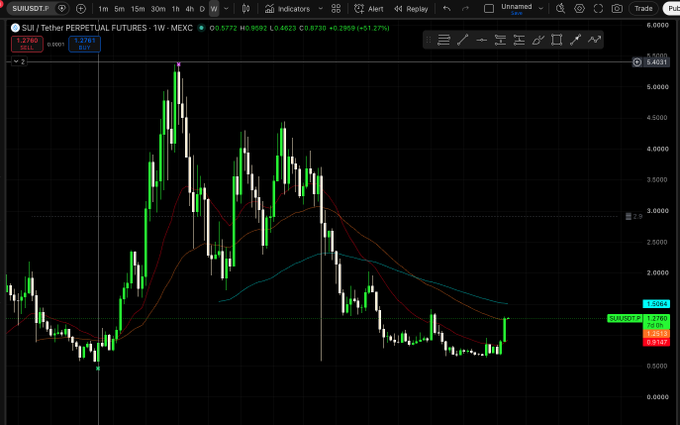
Task: Click the redo arrow
Action: tap(465, 9)
